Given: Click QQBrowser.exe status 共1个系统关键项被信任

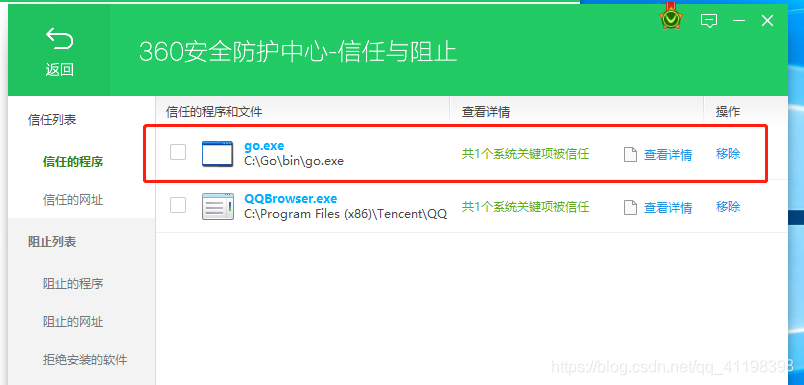Looking at the screenshot, I should click(525, 207).
